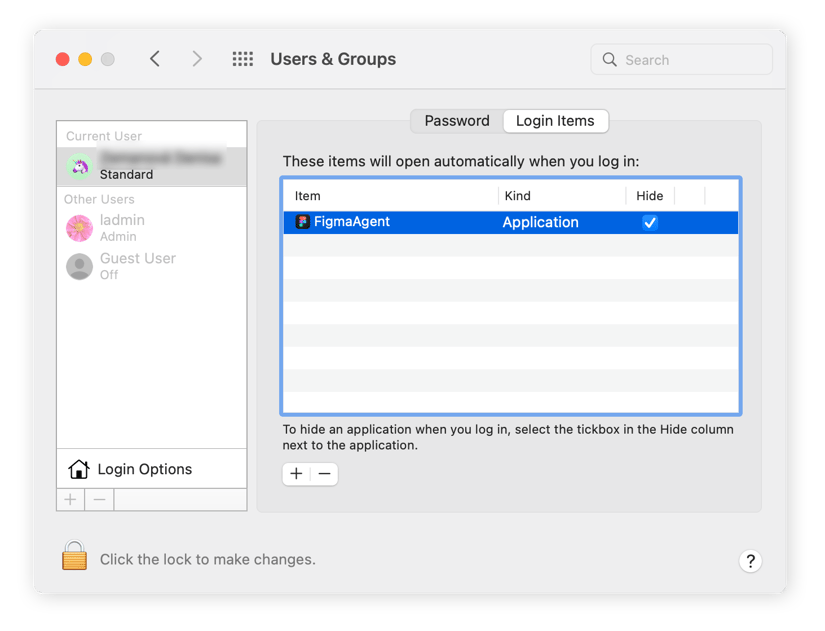Click the magnifying glass in the search field
The image size is (825, 631).
(609, 59)
